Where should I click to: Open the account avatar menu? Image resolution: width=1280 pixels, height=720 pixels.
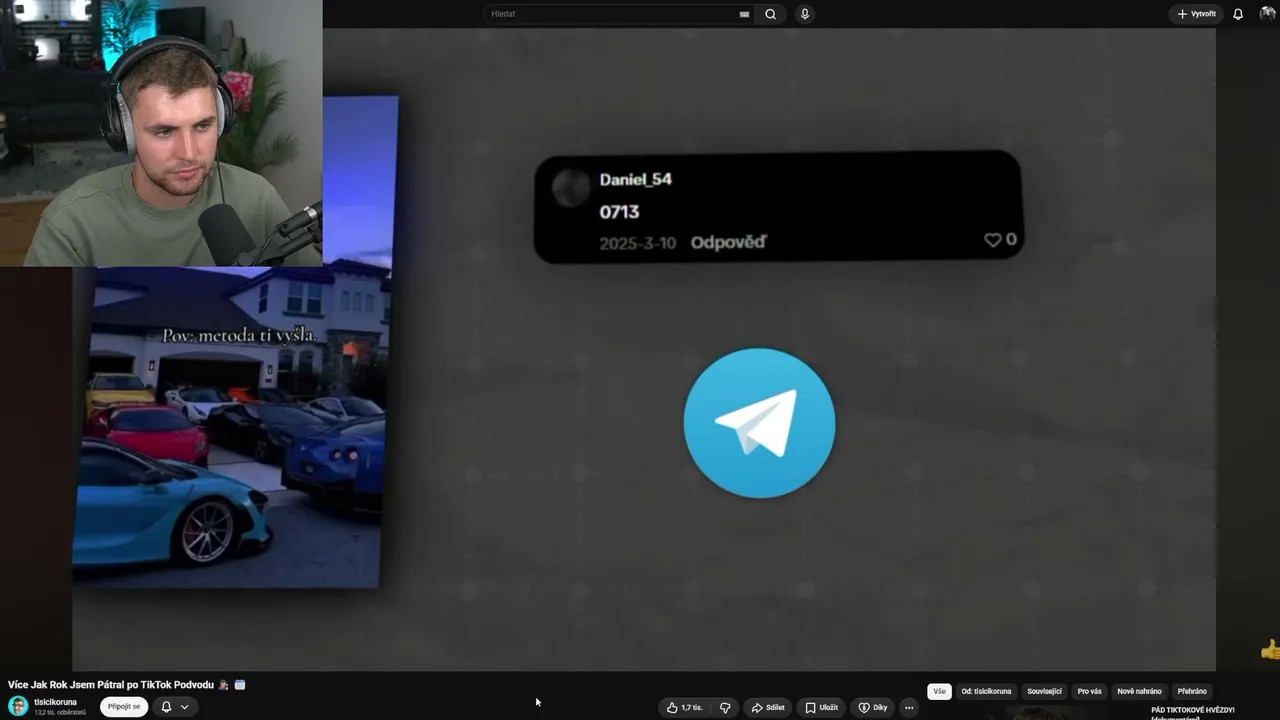point(1267,14)
